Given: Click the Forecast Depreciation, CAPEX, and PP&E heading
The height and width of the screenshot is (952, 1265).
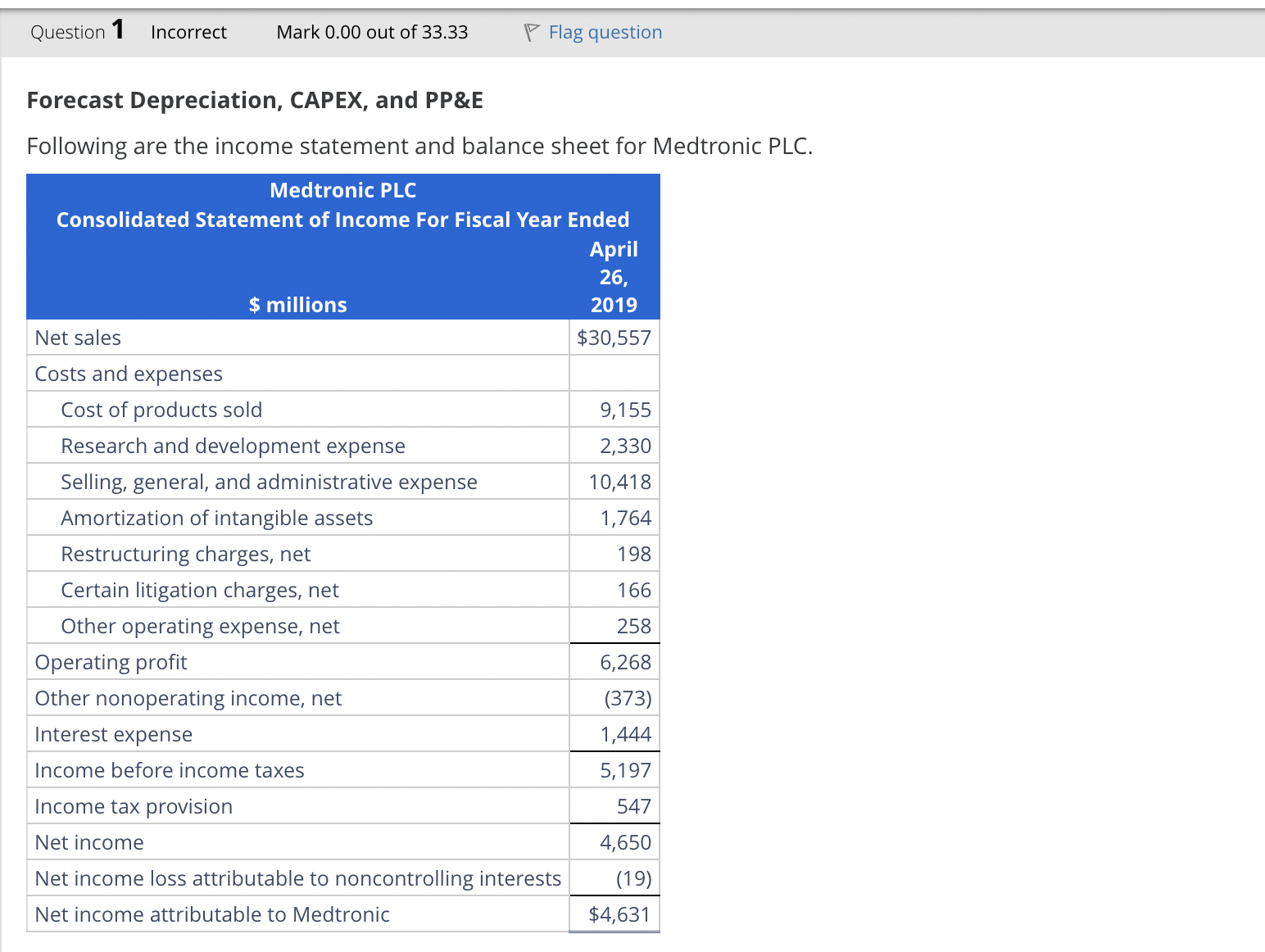Looking at the screenshot, I should coord(255,100).
